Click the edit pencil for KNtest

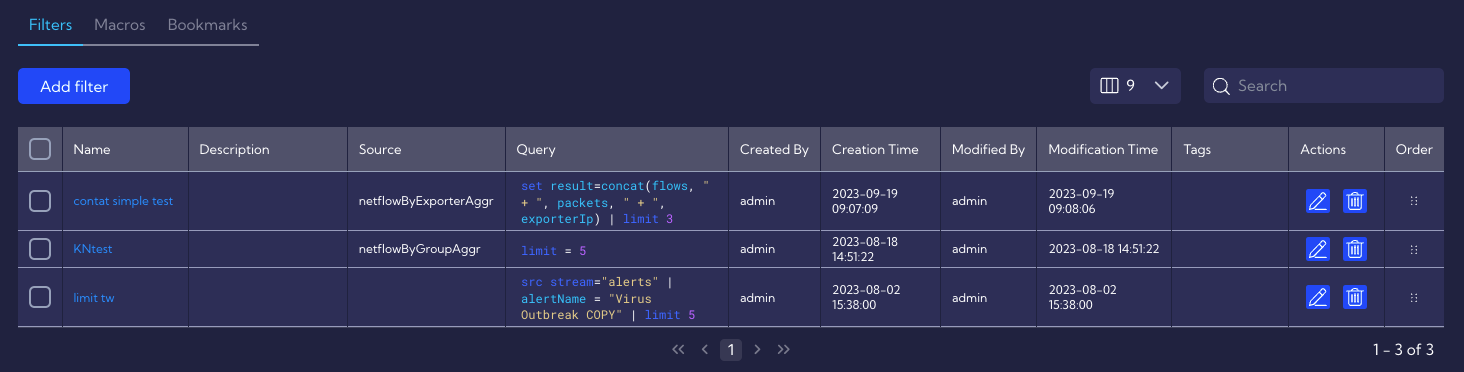point(1318,249)
